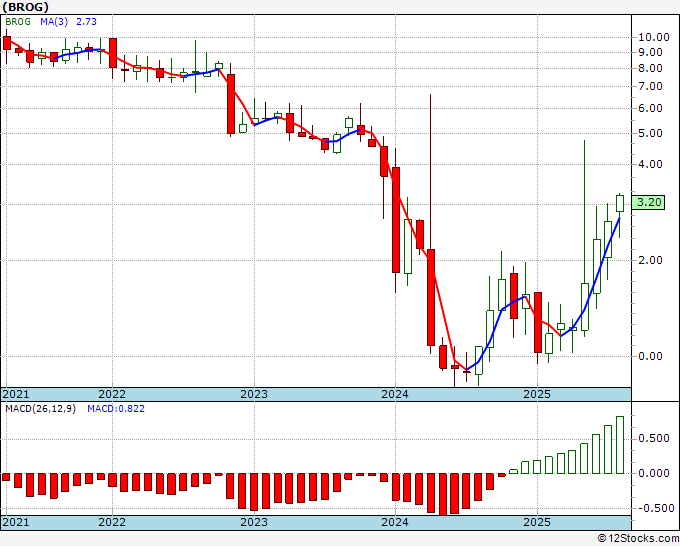The height and width of the screenshot is (546, 680).
Task: Click 2025 on the price chart timeline
Action: 537,394
